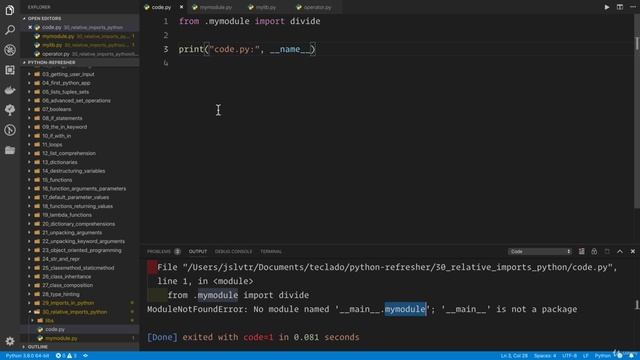Screen dimensions: 640x360
Task: Click the icon after the warnings count in the status bar
Action: pyautogui.click(x=85, y=356)
